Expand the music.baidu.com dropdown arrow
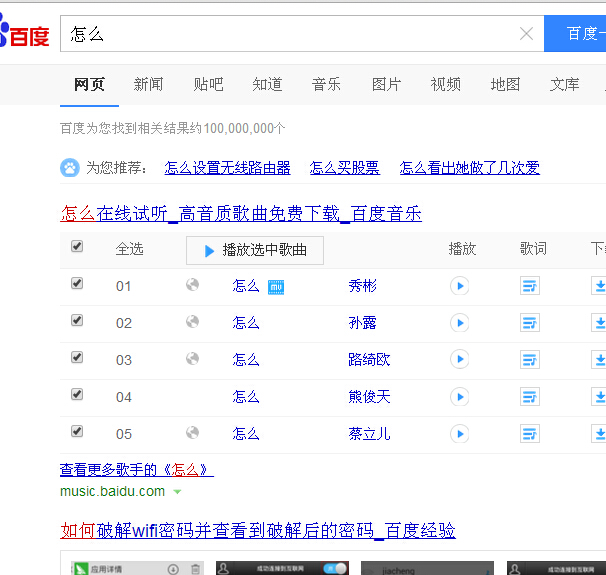The image size is (606, 575). (177, 492)
